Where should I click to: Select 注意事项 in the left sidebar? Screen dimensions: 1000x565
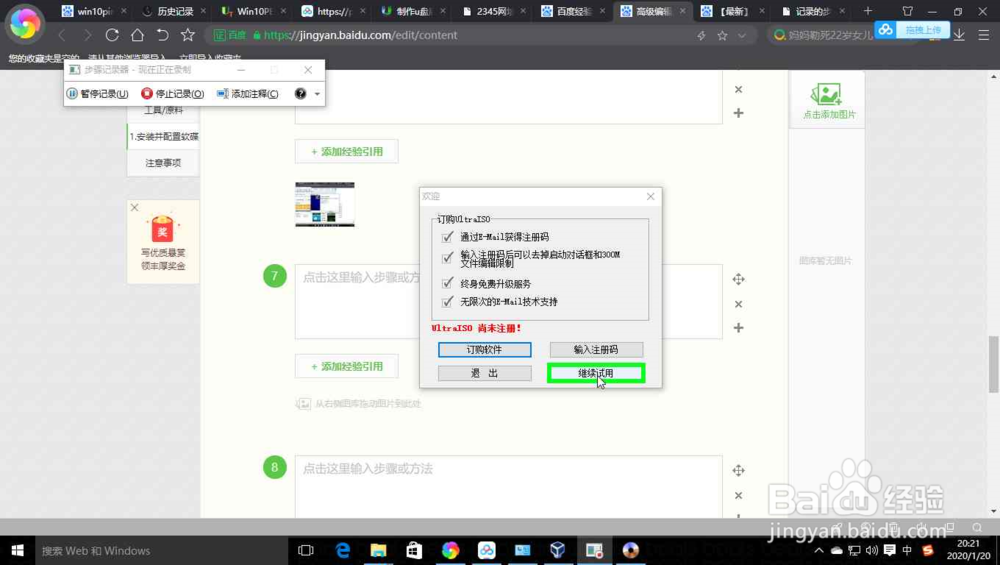point(163,163)
